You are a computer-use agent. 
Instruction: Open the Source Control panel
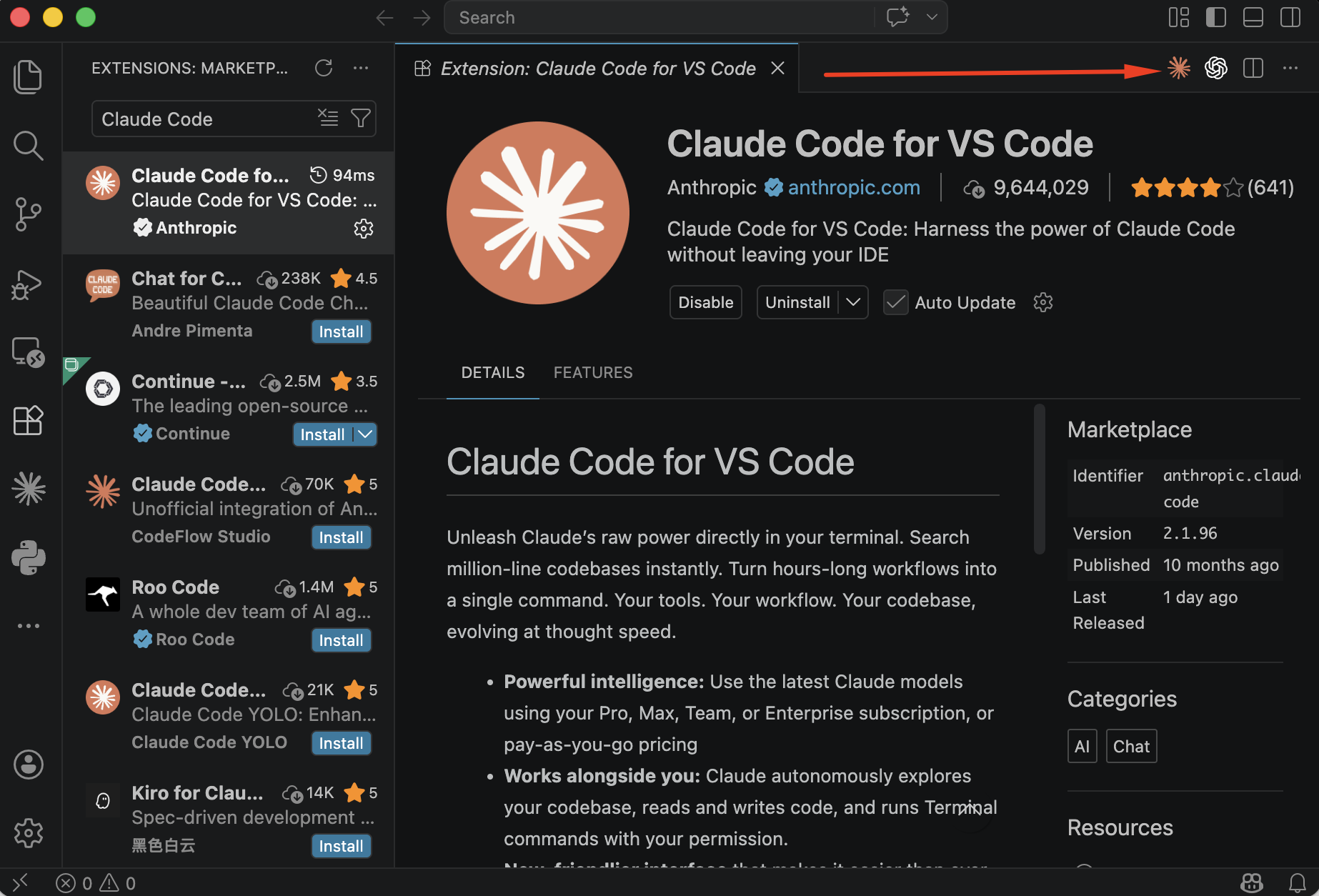tap(29, 214)
